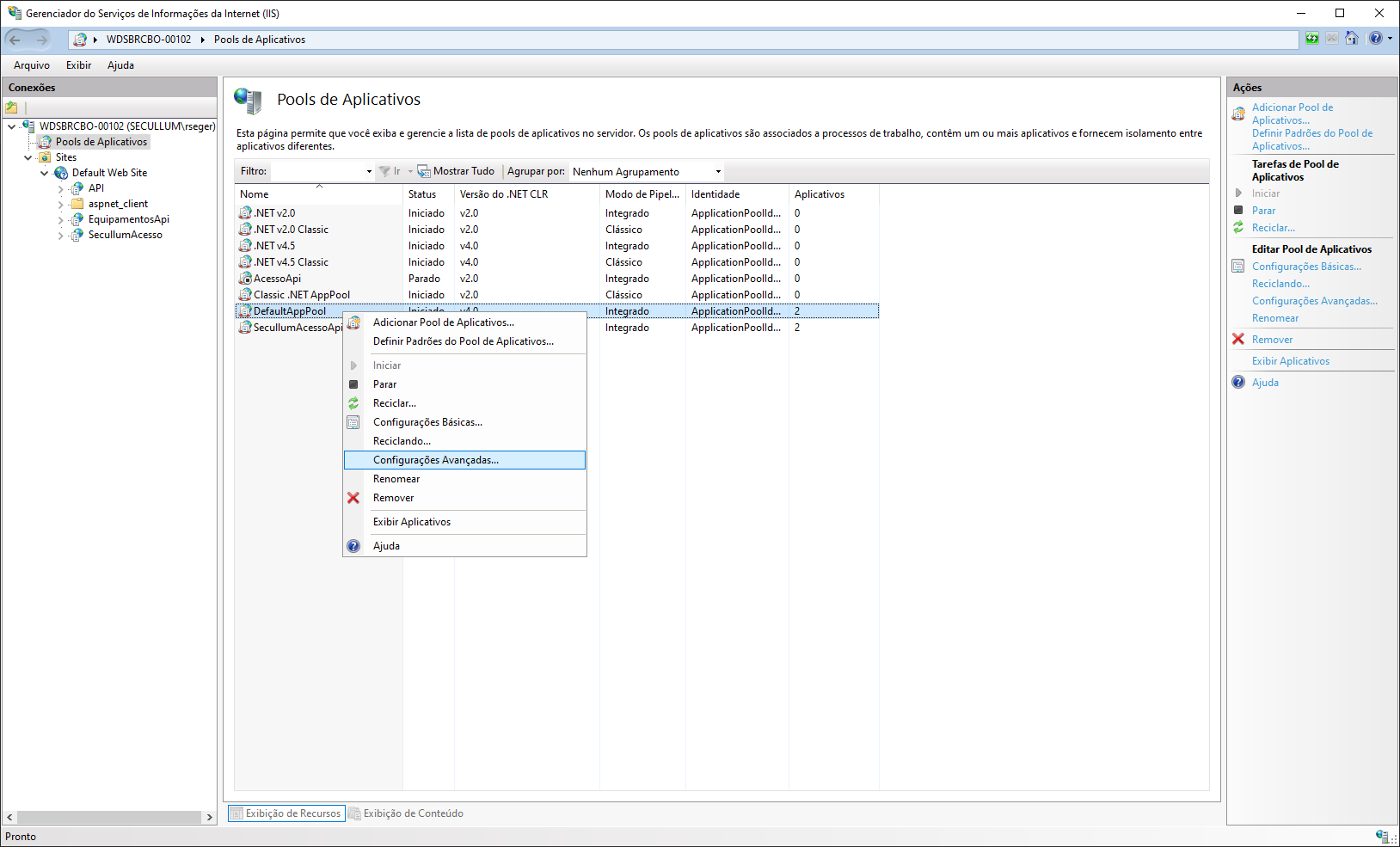Click the Configurações Básicas icon in context menu
1400x847 pixels.
(353, 422)
